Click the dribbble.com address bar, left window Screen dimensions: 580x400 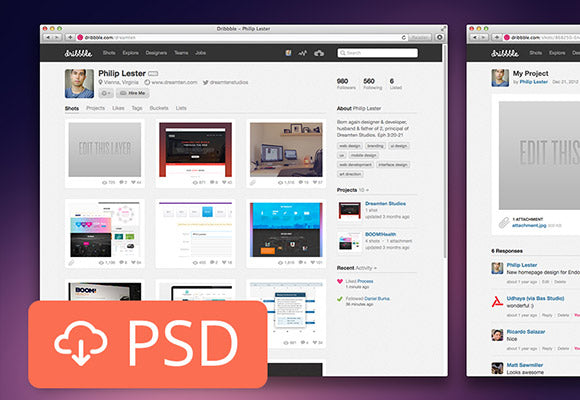238,37
